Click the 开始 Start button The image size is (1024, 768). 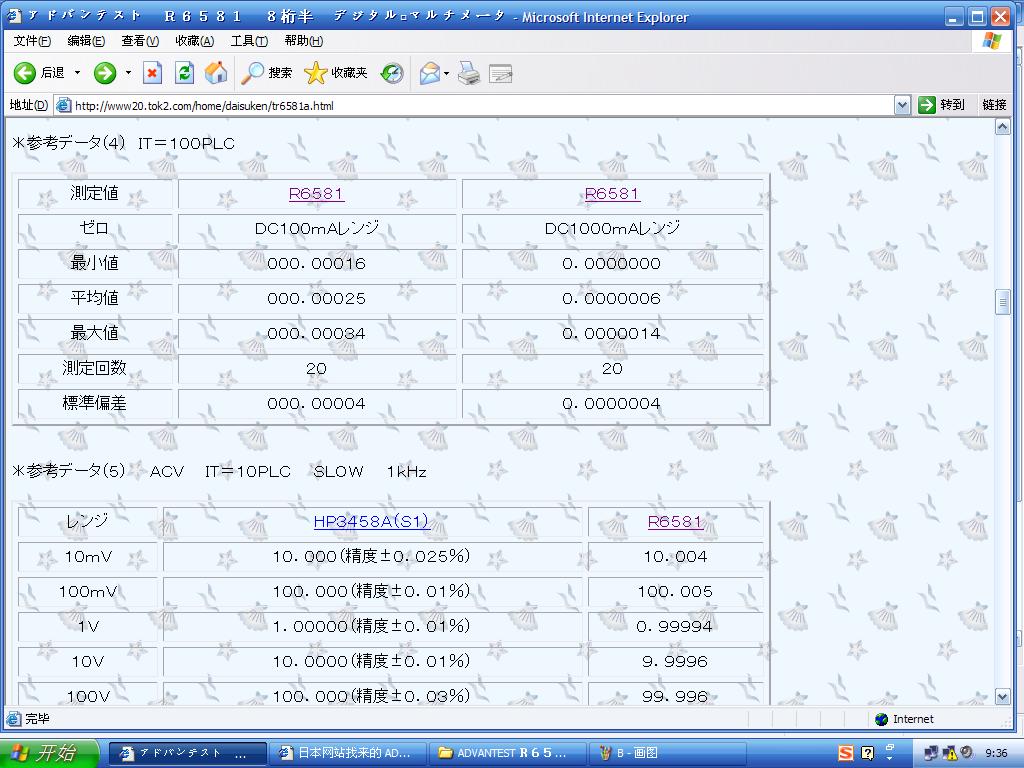pyautogui.click(x=49, y=753)
